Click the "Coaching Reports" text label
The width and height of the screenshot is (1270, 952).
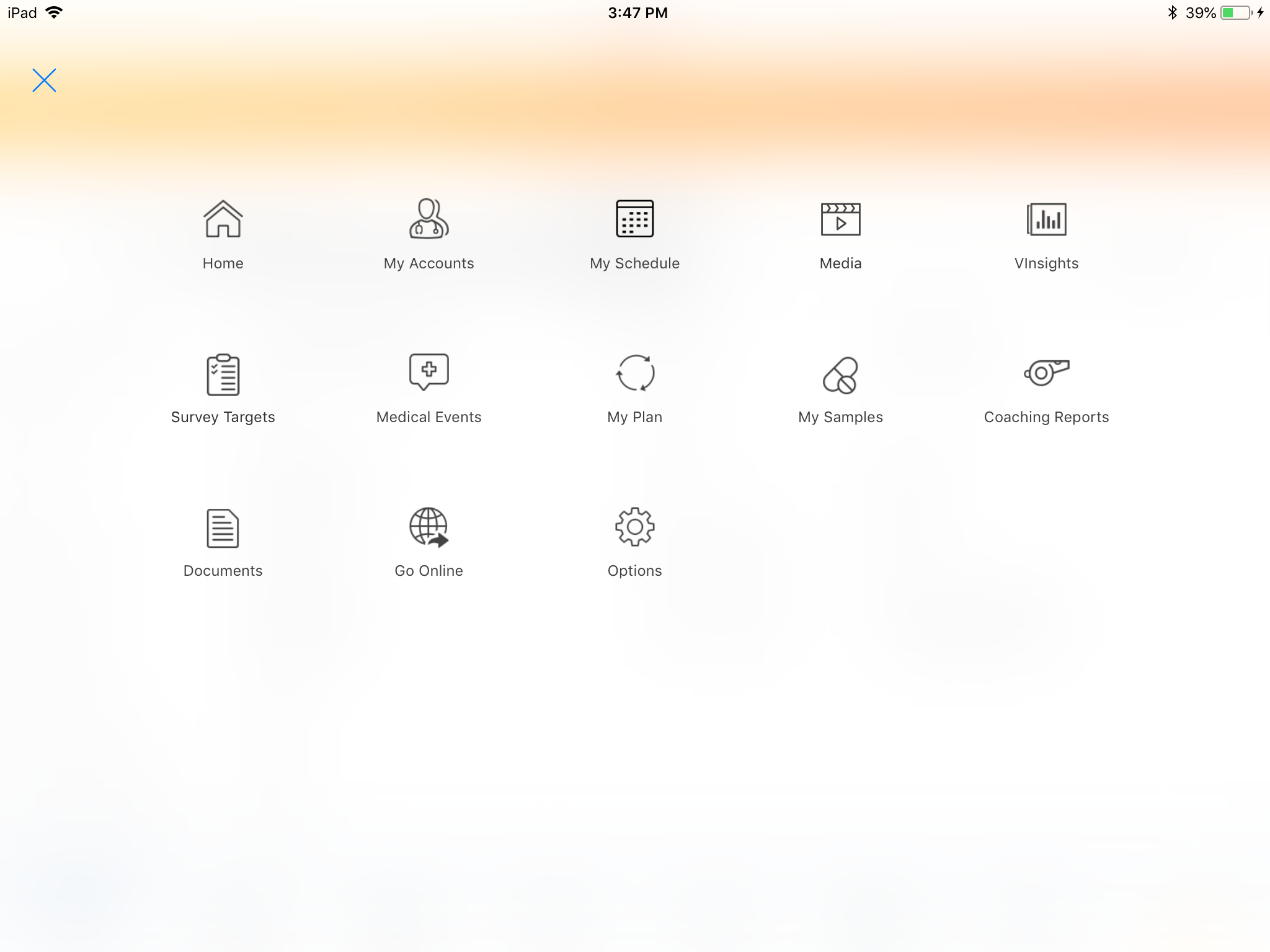tap(1046, 417)
